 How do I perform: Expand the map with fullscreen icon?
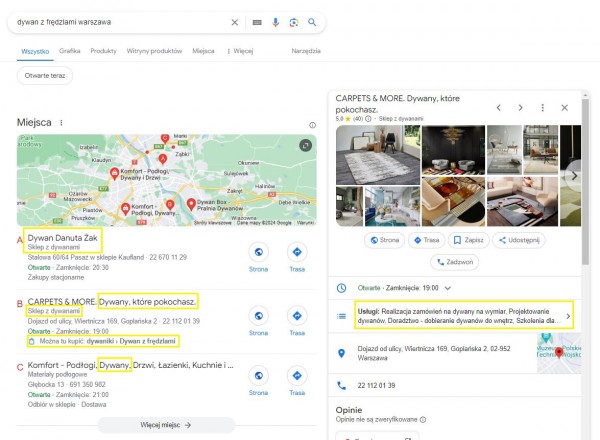tap(305, 145)
